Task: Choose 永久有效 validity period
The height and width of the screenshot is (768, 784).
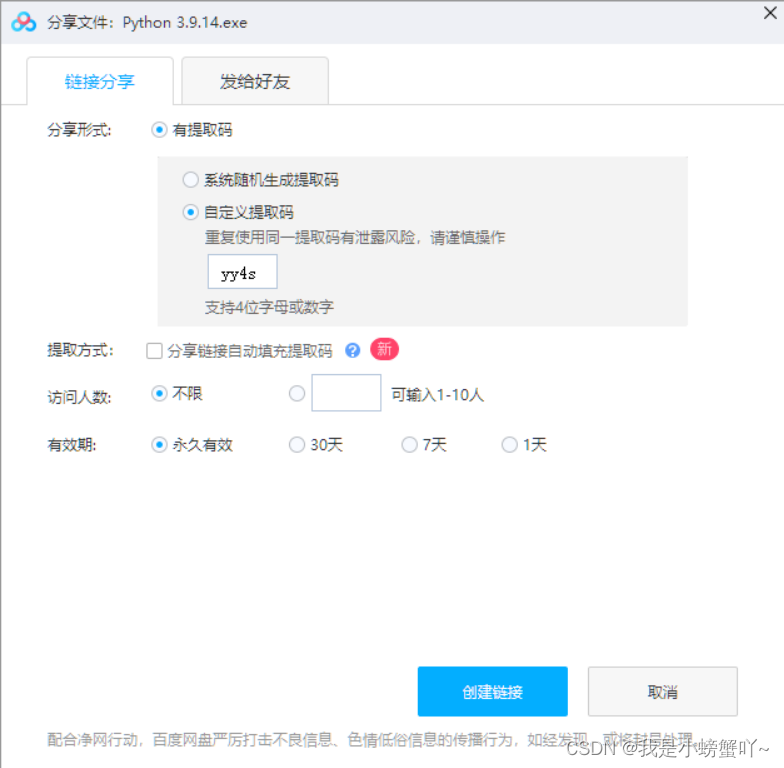Action: 159,444
